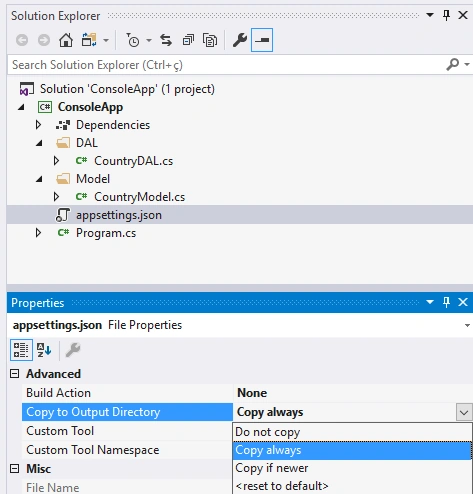Open the Copy to Output Directory dropdown arrow
473x494 pixels.
click(464, 412)
